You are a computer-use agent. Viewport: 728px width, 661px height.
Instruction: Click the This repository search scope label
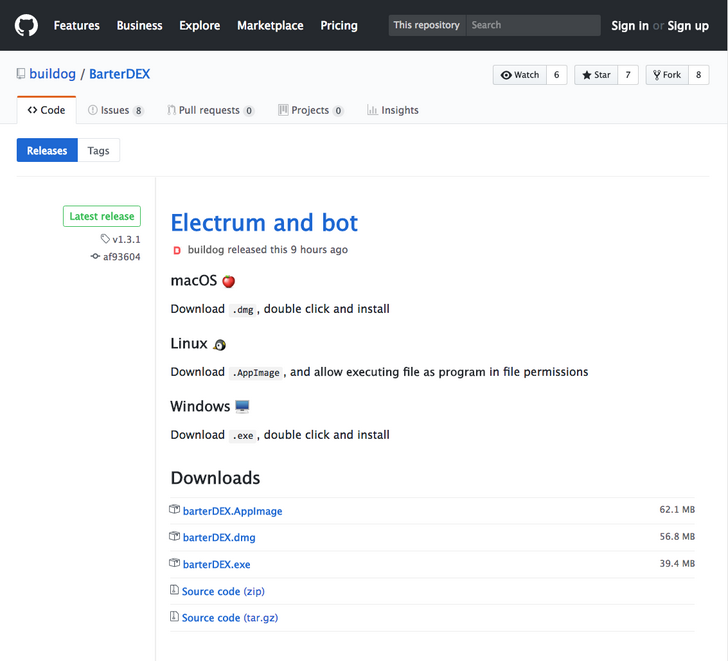click(427, 25)
